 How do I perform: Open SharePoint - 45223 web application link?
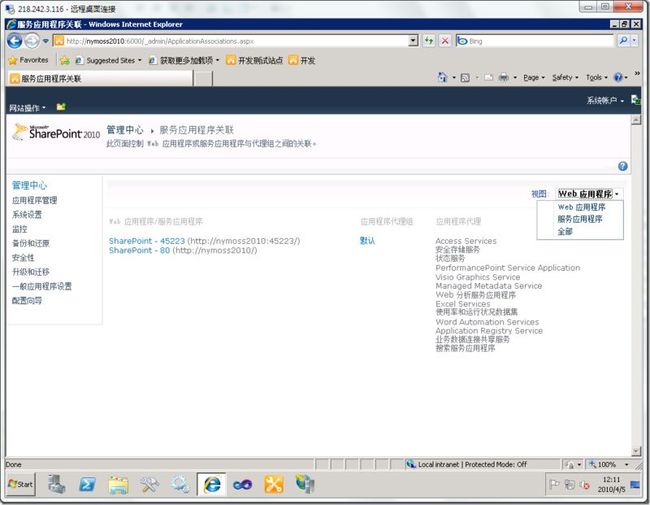(x=146, y=241)
